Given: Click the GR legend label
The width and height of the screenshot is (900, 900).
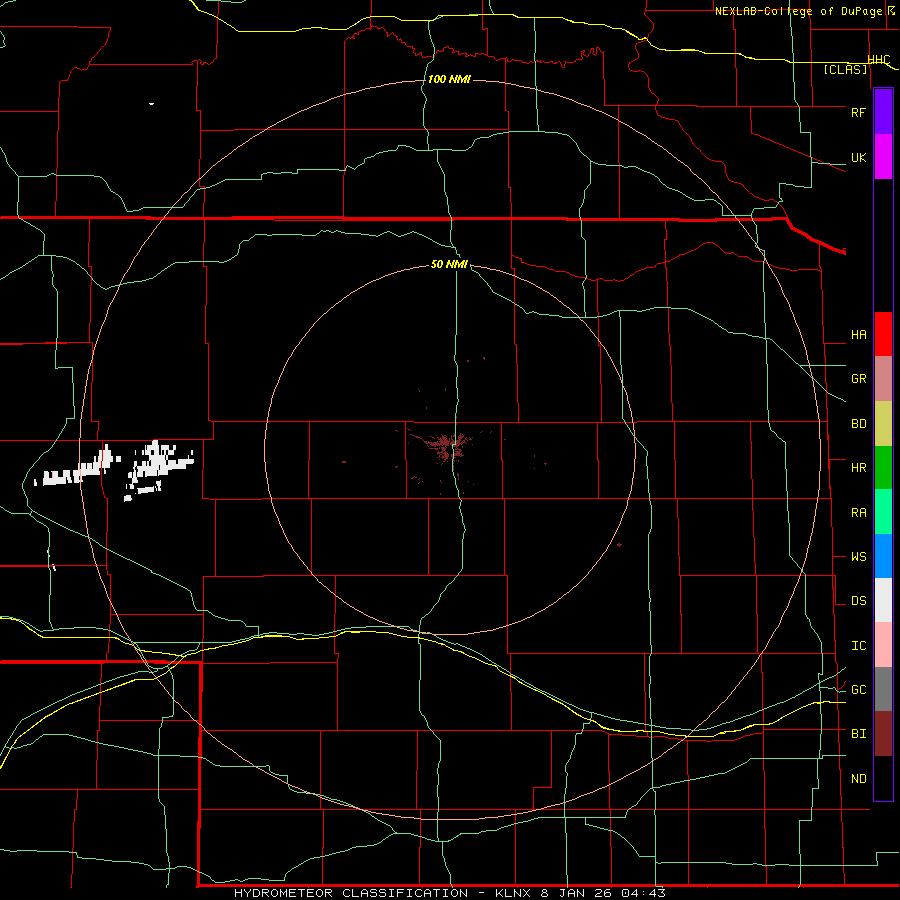Looking at the screenshot, I should [x=858, y=379].
